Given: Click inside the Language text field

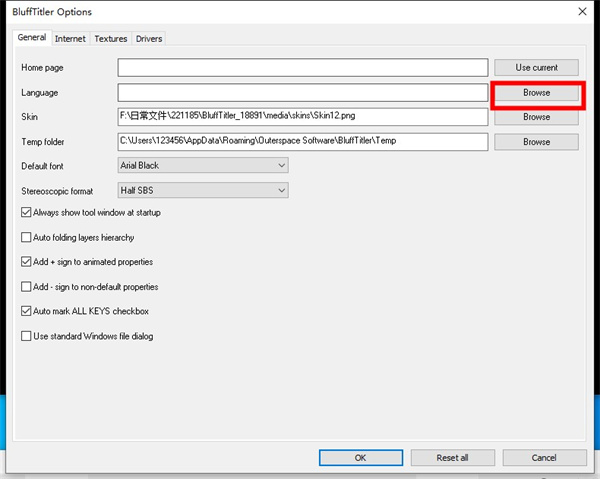Looking at the screenshot, I should [x=302, y=93].
